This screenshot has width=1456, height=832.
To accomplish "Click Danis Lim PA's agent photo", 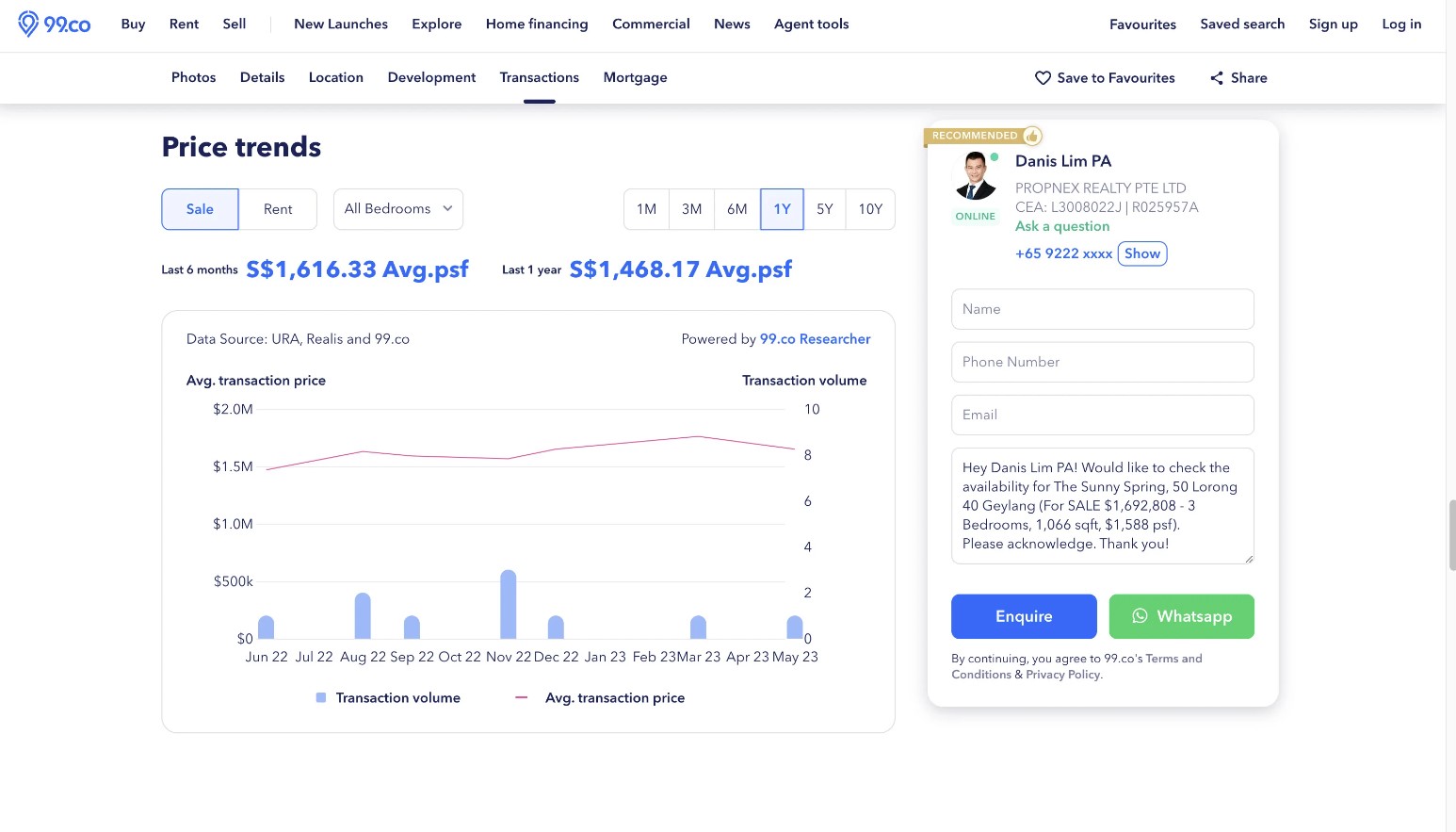I will [x=975, y=176].
